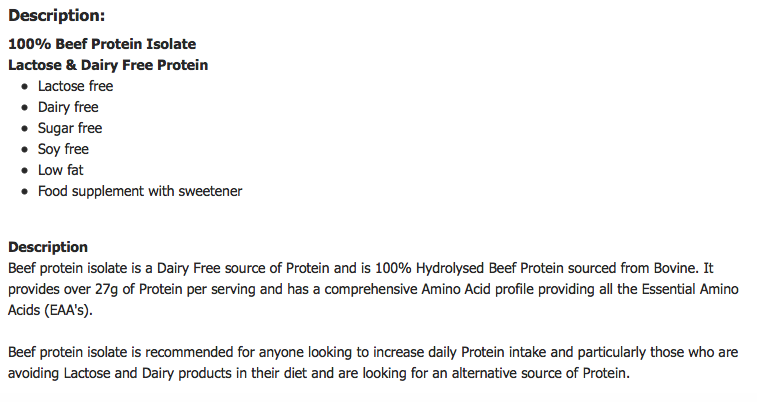Screen dimensions: 757x402
Task: Select the 'Sugar free' list item
Action: pyautogui.click(x=70, y=128)
